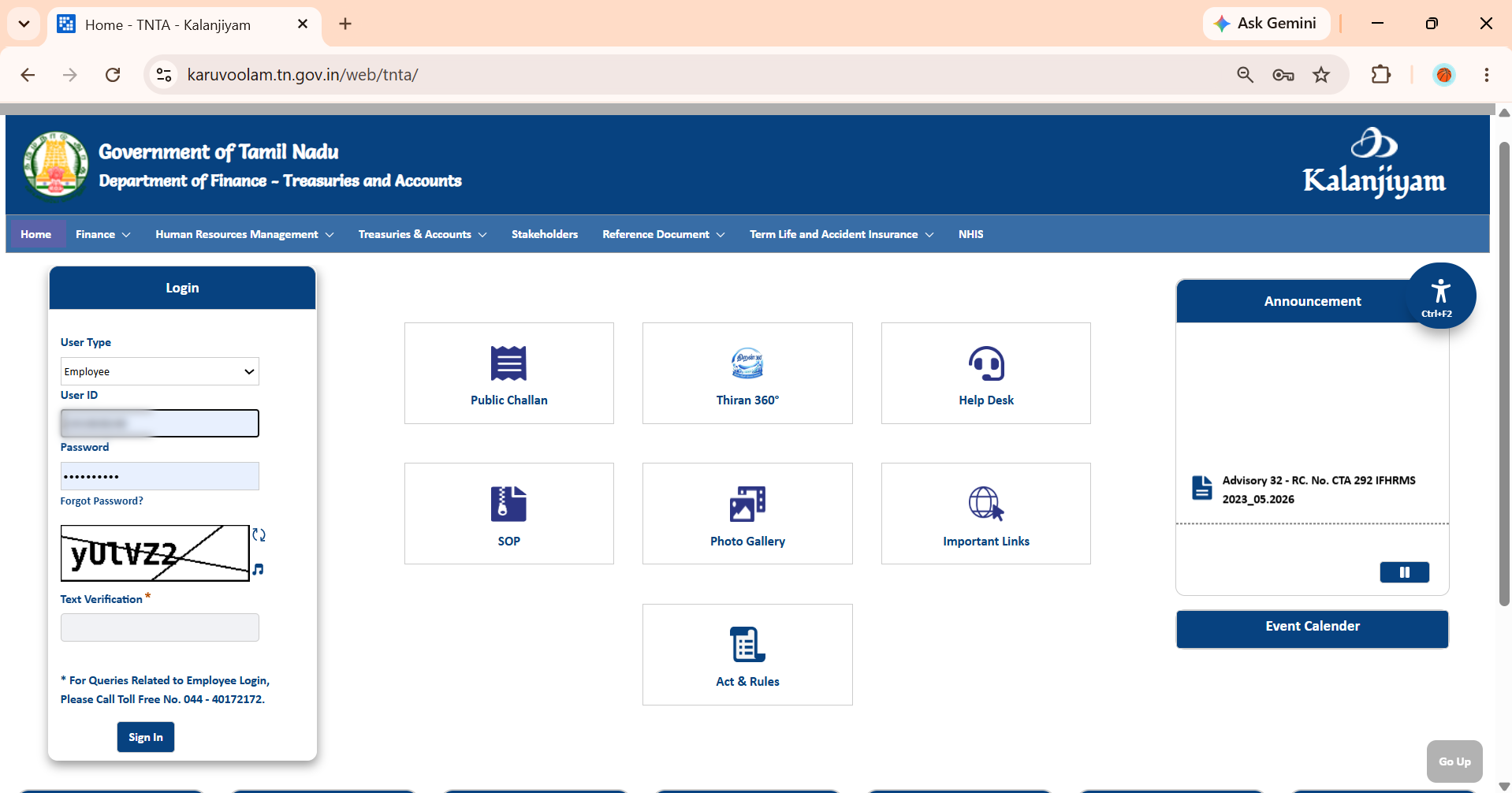This screenshot has width=1512, height=793.
Task: Open the User Type dropdown
Action: pyautogui.click(x=160, y=371)
